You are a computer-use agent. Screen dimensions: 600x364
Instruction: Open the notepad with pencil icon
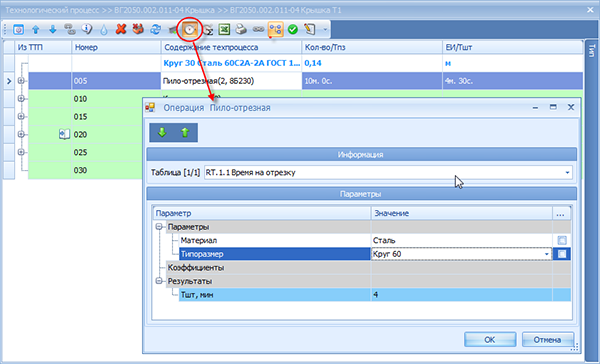click(310, 29)
